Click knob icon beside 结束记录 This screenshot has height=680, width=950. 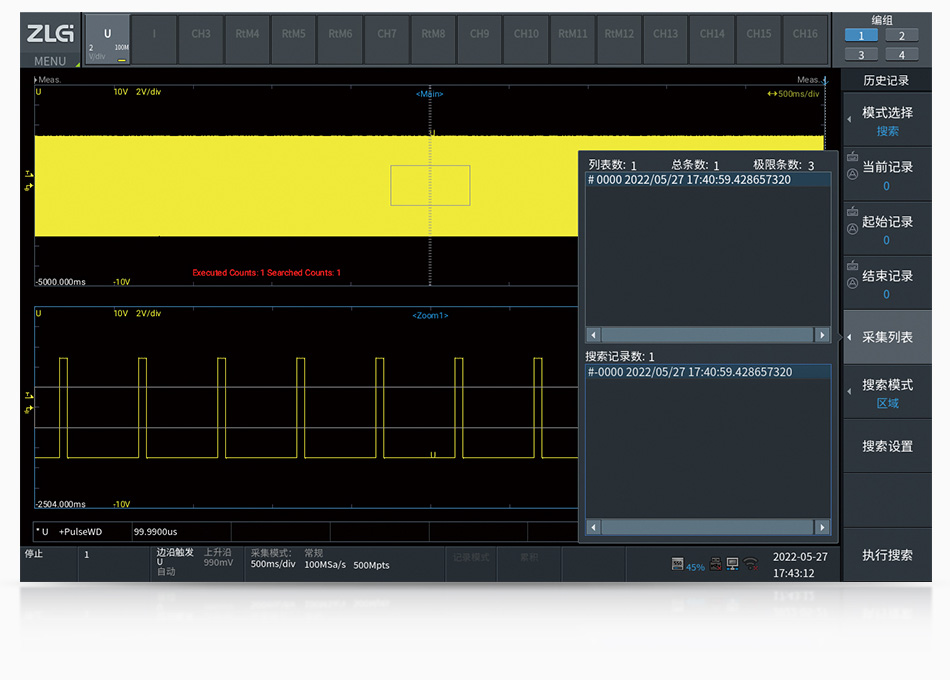point(852,283)
